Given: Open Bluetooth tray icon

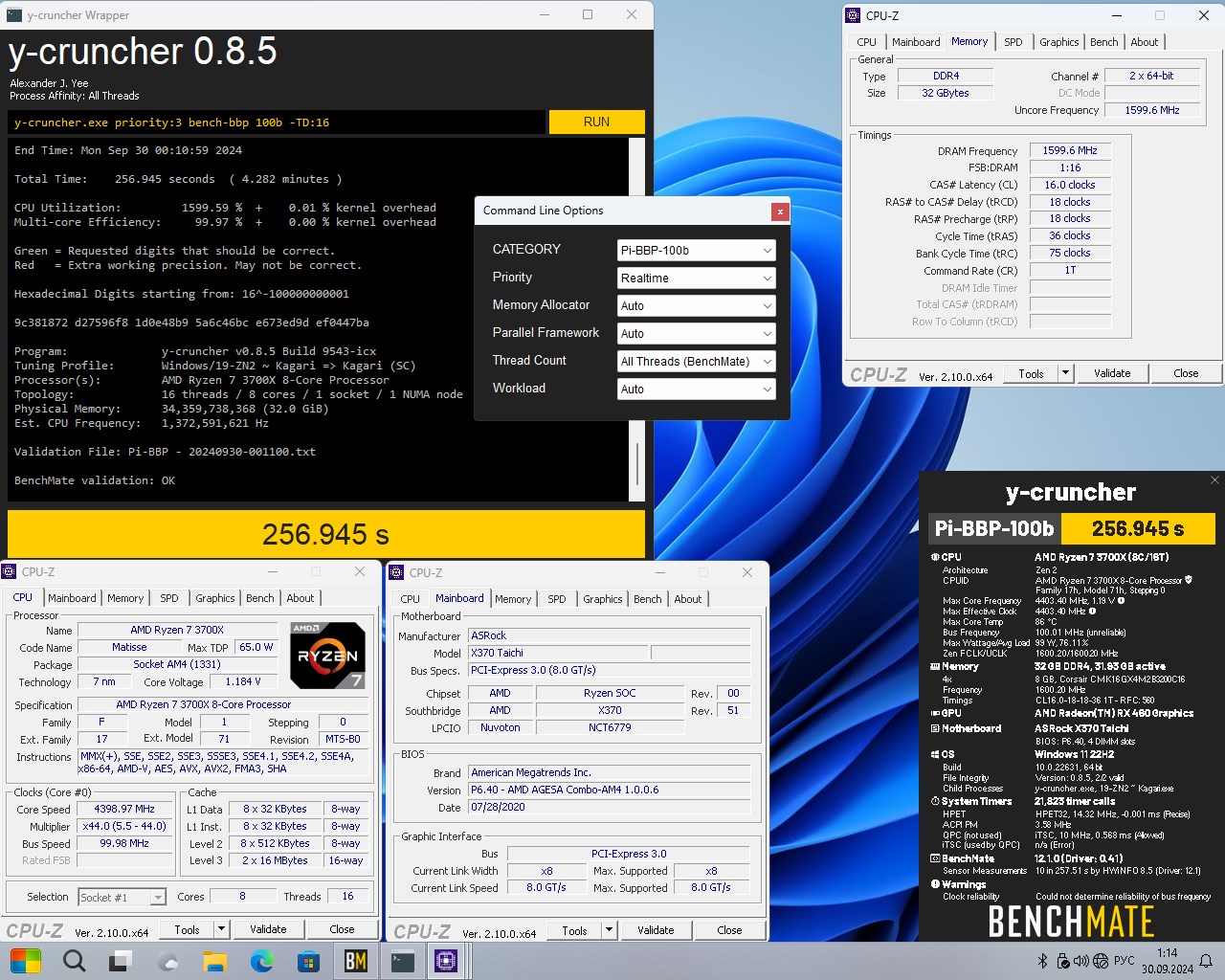Looking at the screenshot, I should (x=1043, y=961).
